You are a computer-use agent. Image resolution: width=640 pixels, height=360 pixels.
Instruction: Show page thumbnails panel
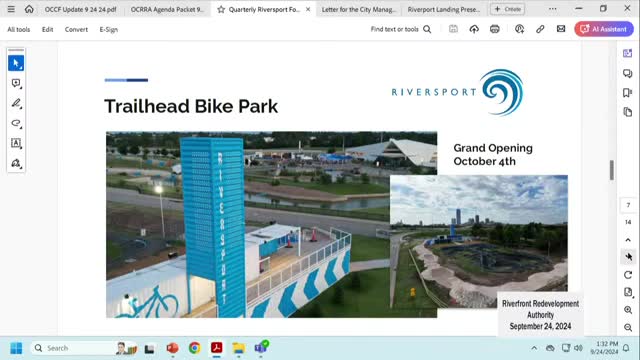click(628, 112)
